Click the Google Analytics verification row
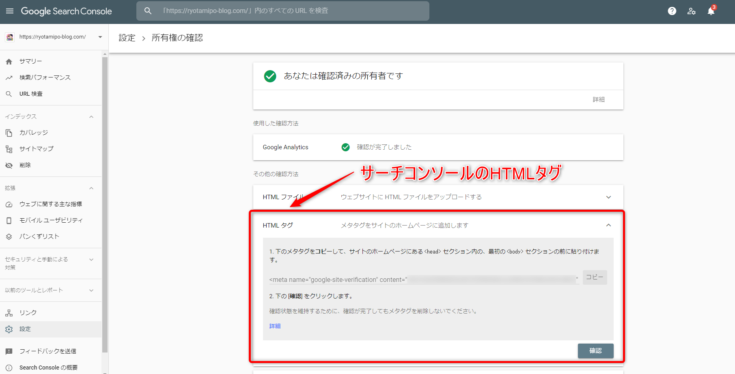The image size is (735, 374). (x=438, y=147)
